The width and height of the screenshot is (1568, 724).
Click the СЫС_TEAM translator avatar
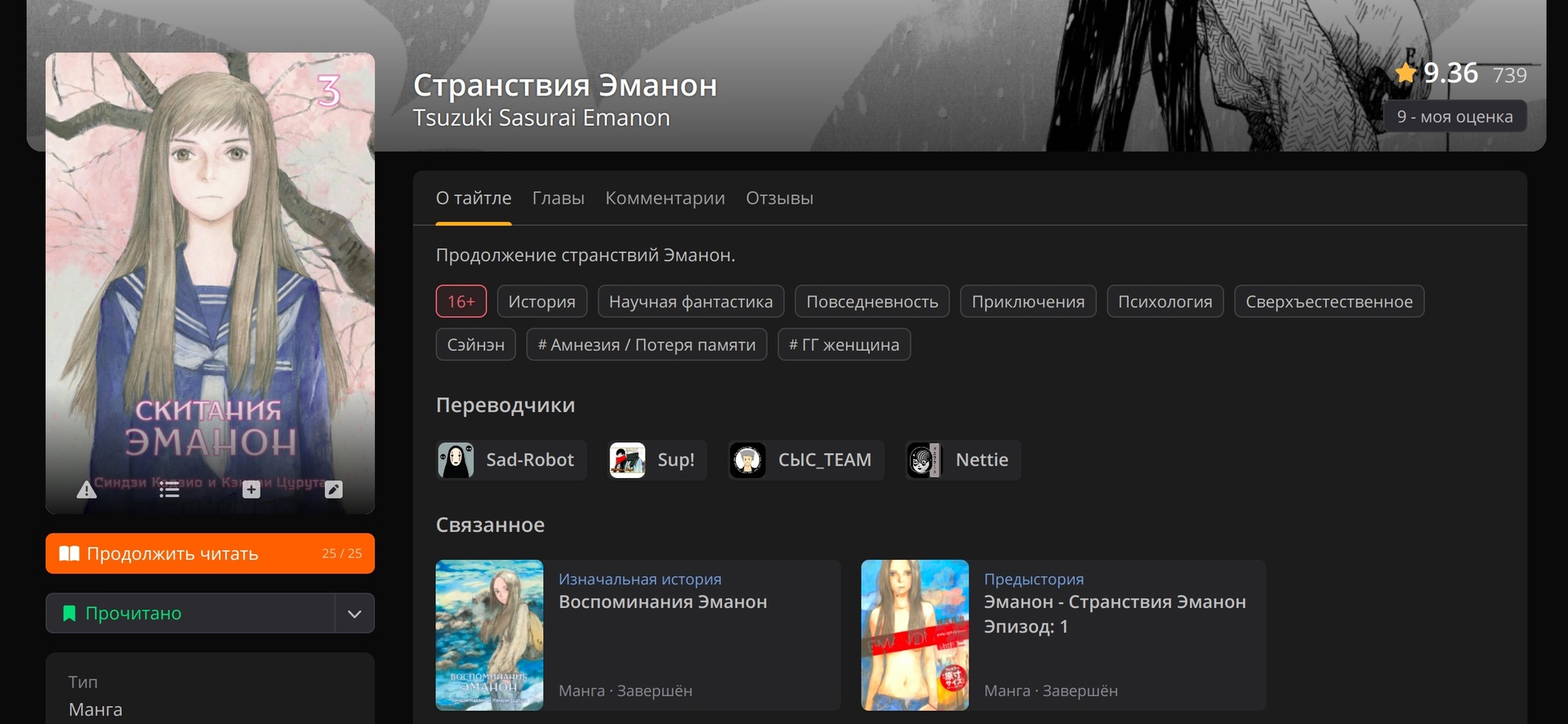coord(747,460)
